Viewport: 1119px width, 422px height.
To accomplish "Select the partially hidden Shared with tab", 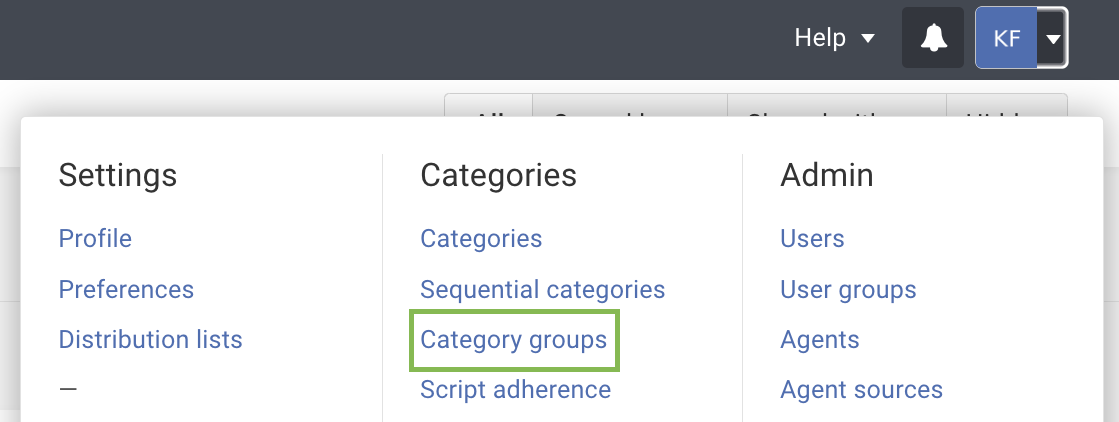I will tap(836, 108).
